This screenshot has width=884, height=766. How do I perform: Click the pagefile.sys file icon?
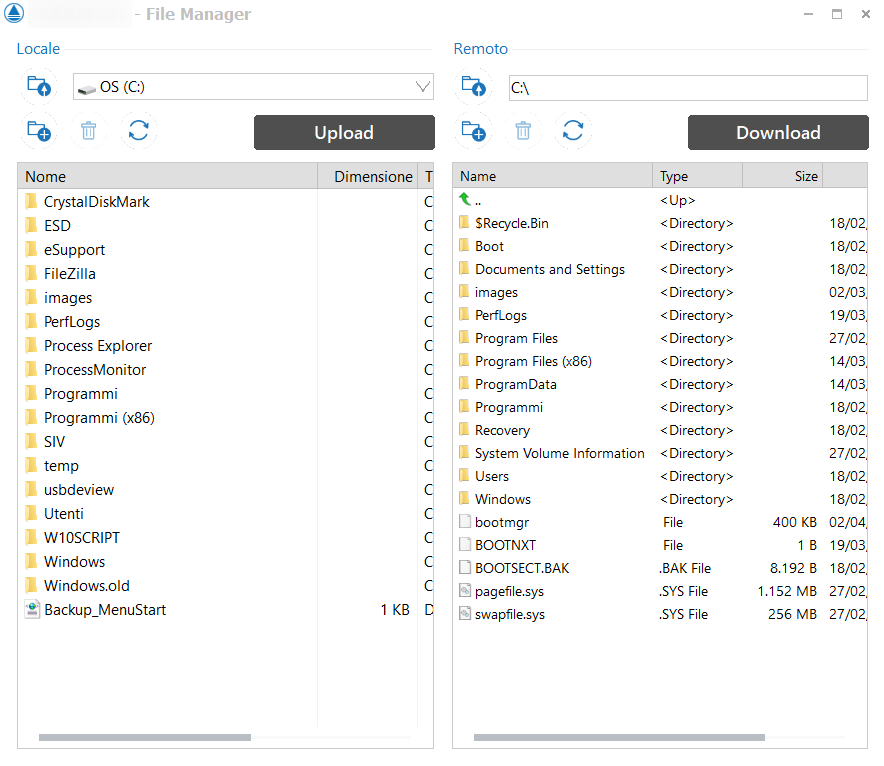tap(465, 591)
